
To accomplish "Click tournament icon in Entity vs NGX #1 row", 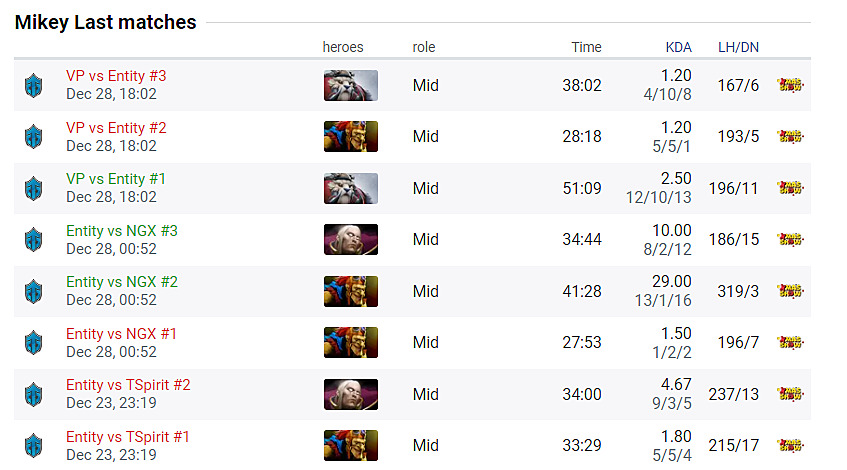I will tap(790, 343).
